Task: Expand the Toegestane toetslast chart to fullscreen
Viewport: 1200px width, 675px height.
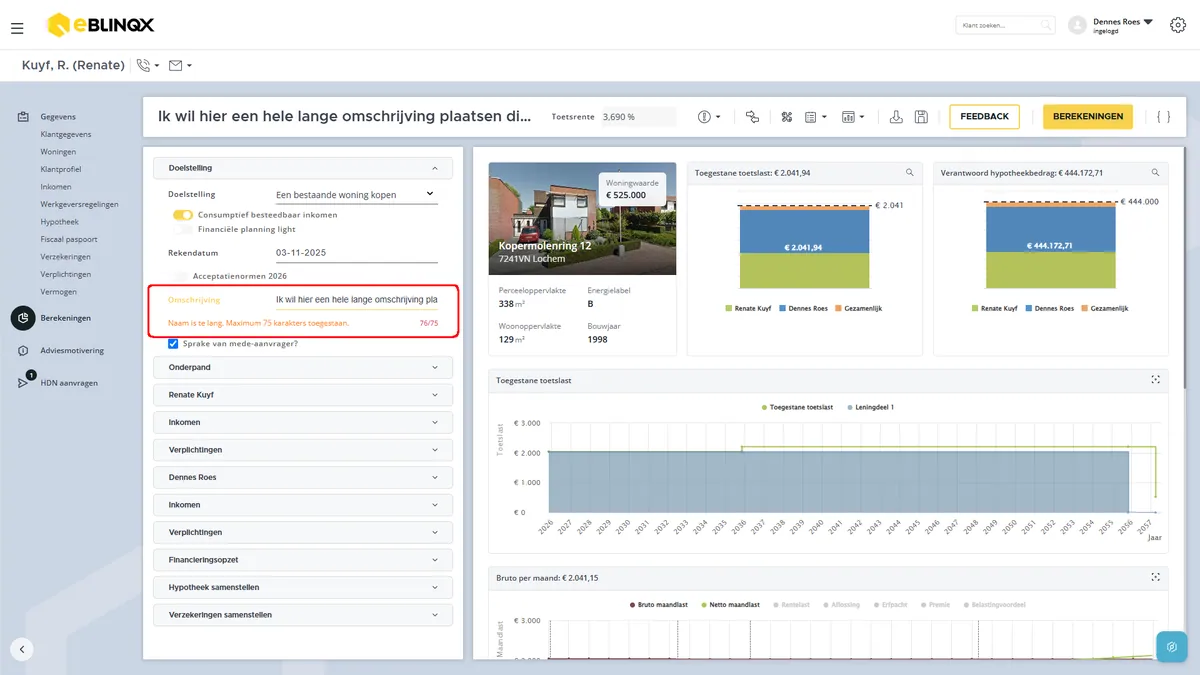Action: point(1155,380)
